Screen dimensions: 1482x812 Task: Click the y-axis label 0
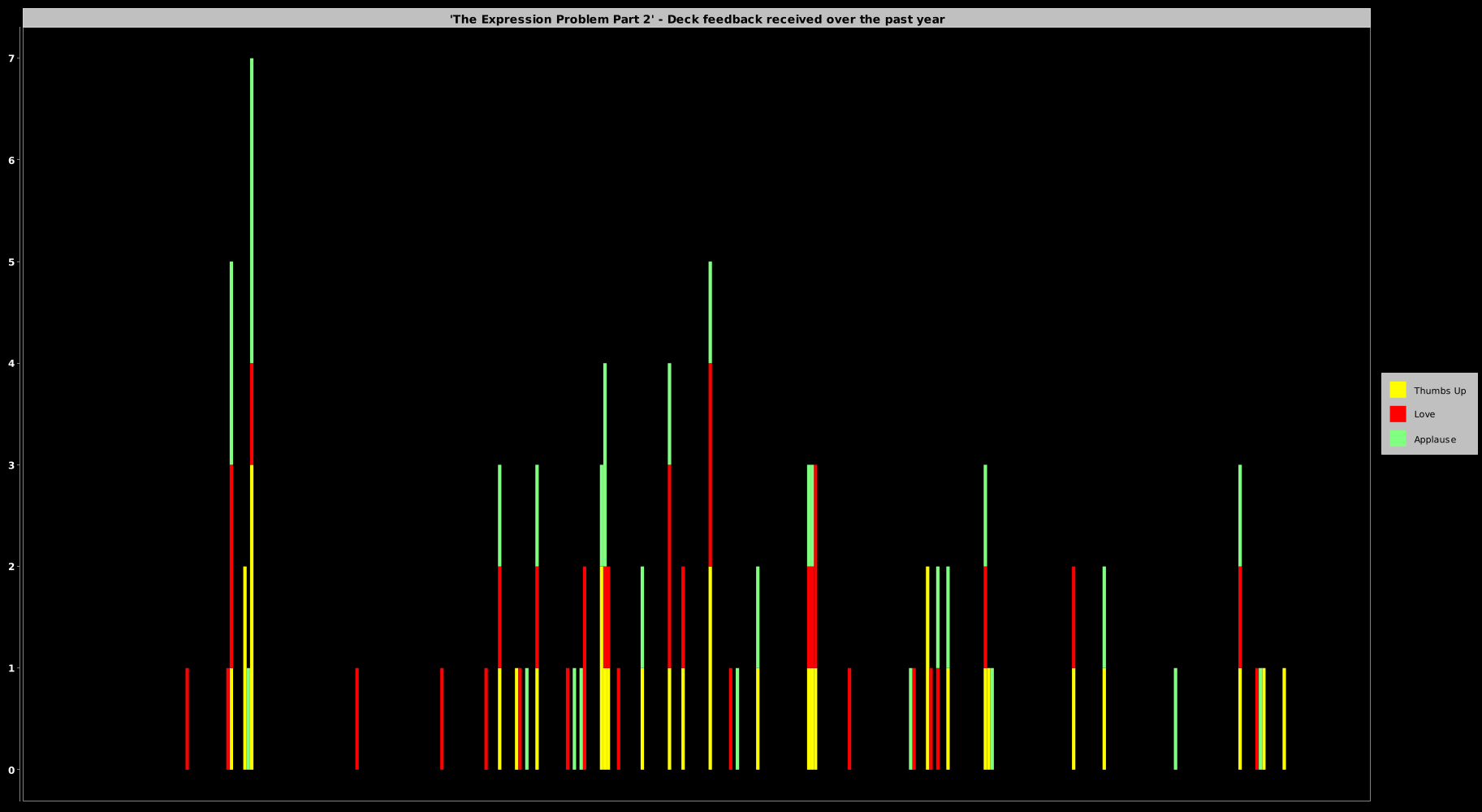click(12, 770)
